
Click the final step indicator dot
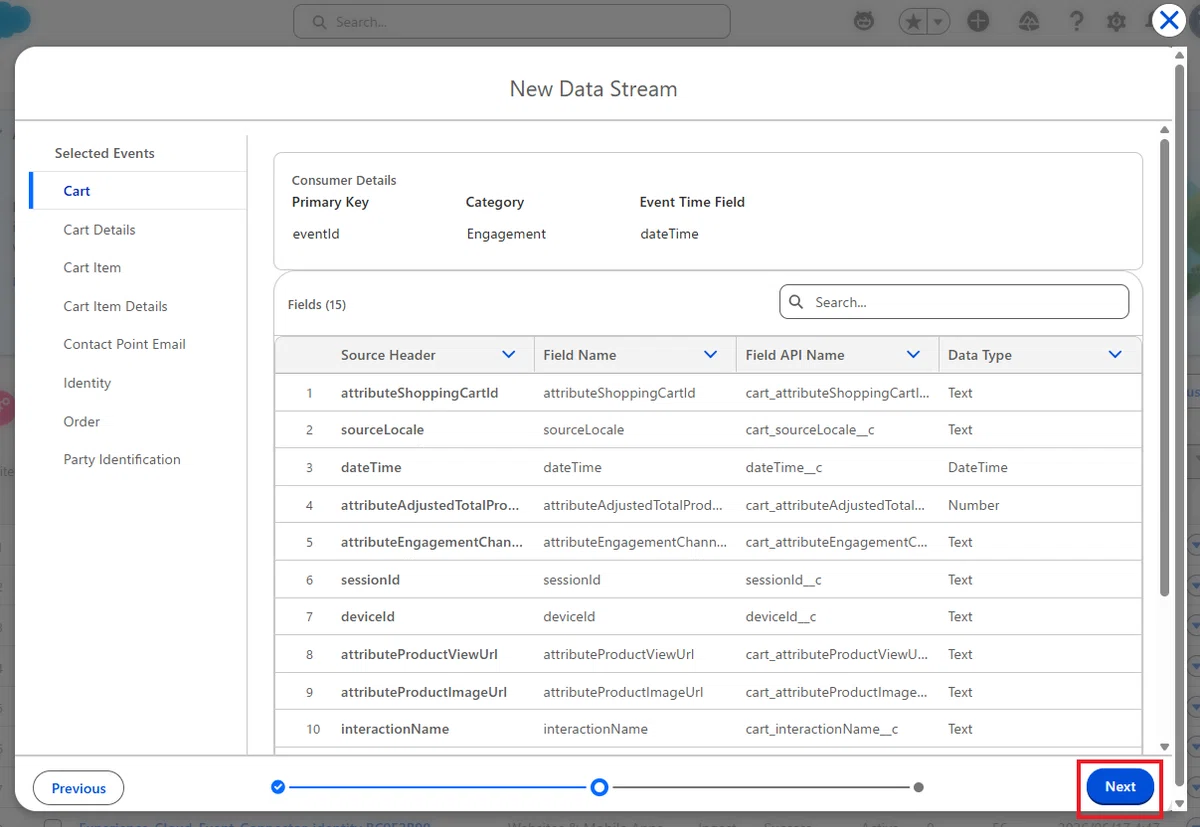(919, 787)
